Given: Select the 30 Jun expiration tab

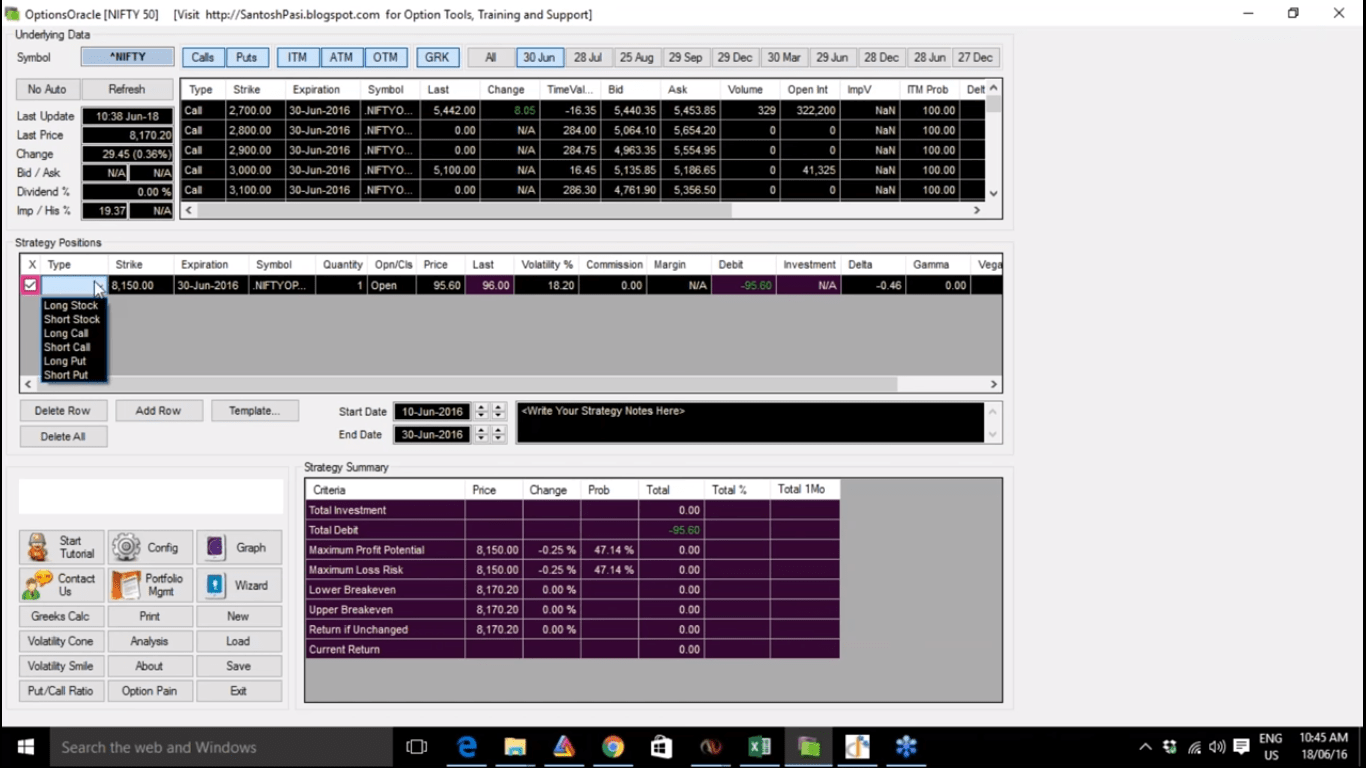Looking at the screenshot, I should [x=540, y=57].
